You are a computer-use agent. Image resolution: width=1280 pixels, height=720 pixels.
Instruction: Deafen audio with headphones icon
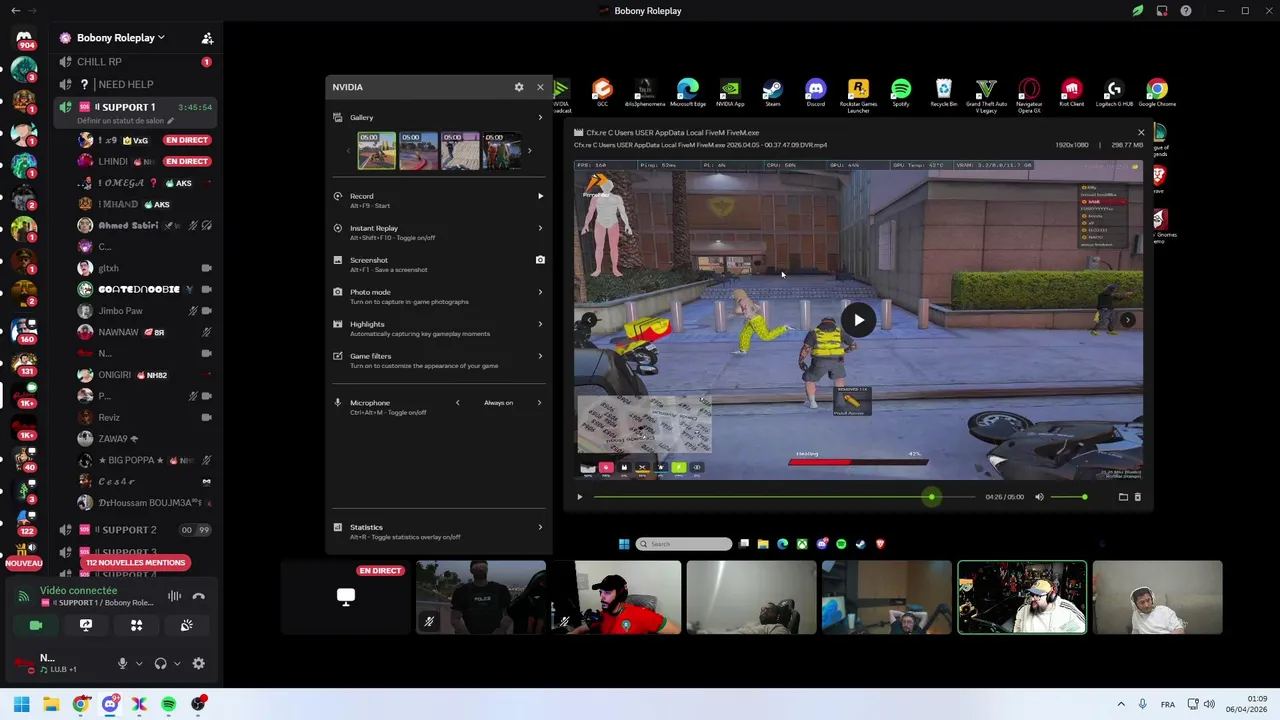point(161,663)
